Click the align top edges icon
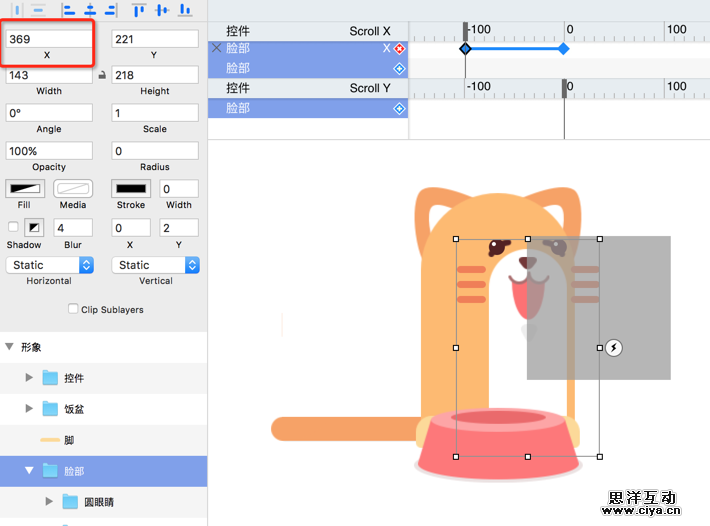This screenshot has width=710, height=526. (x=139, y=10)
